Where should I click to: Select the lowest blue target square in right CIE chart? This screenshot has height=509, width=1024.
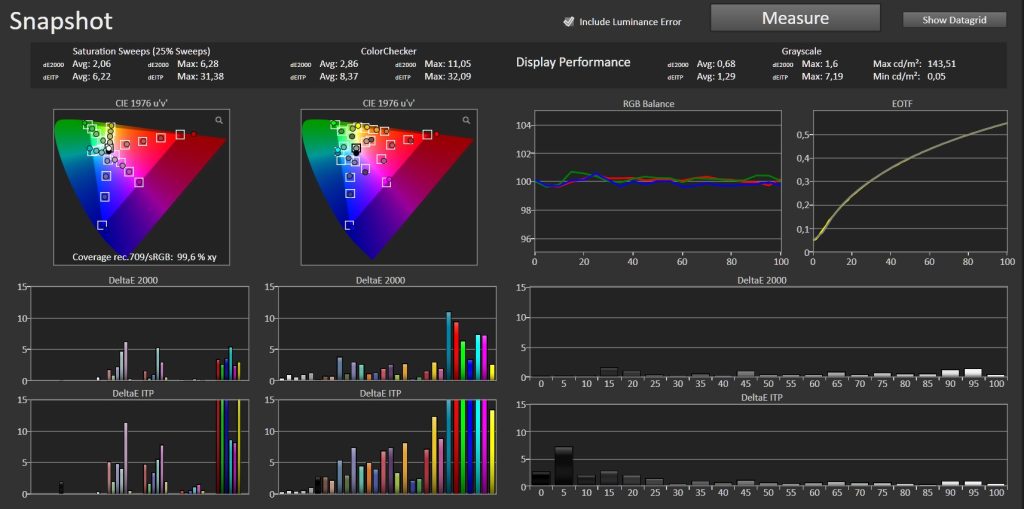(x=350, y=224)
